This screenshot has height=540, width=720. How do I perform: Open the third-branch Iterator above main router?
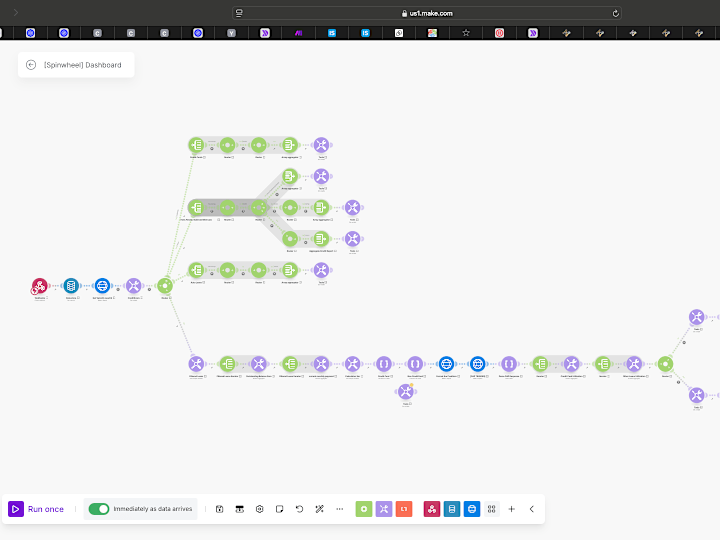(196, 270)
